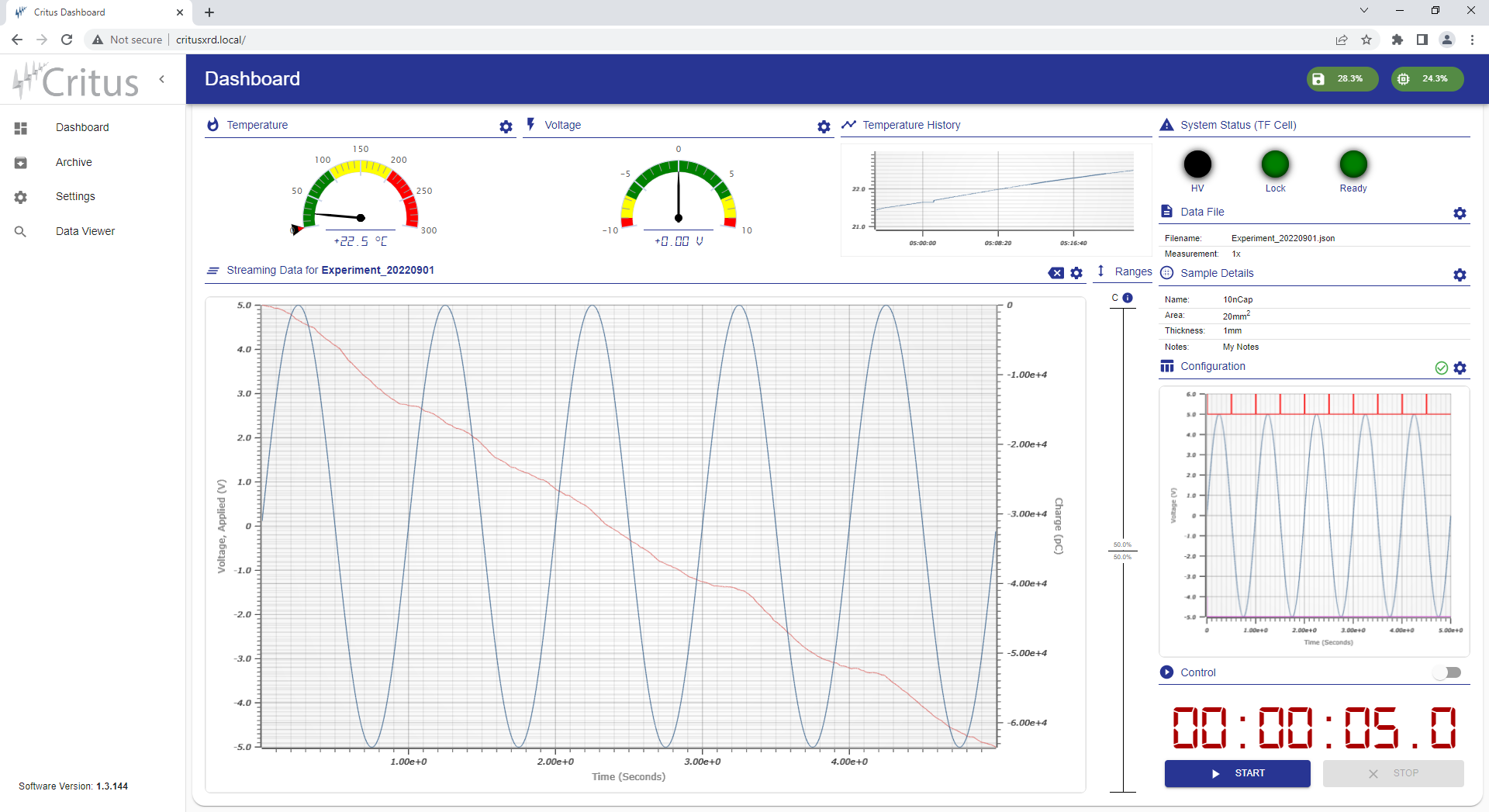Click the Settings gear icon in sidebar
Viewport: 1489px width, 812px height.
point(21,197)
